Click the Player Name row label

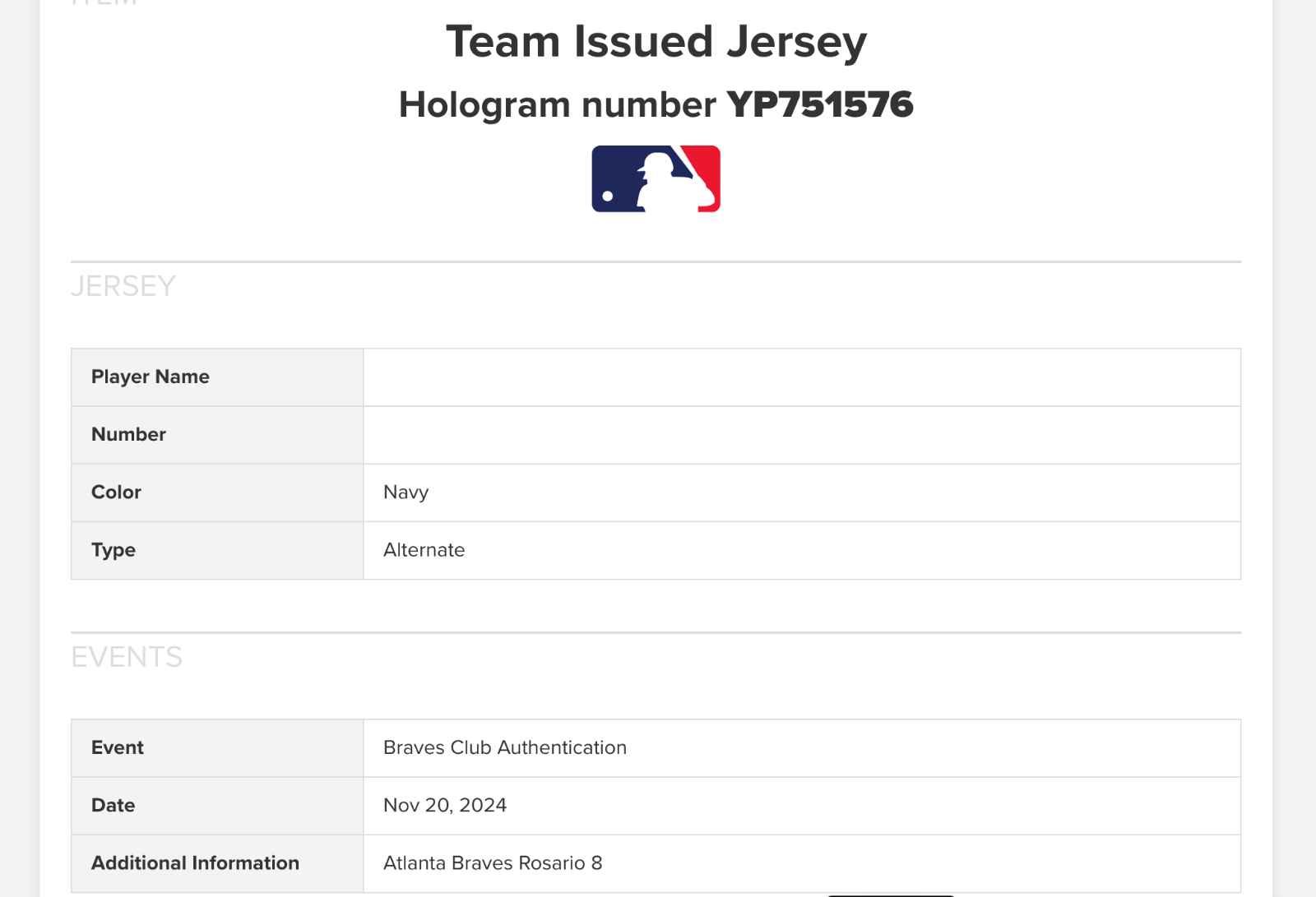coord(151,377)
